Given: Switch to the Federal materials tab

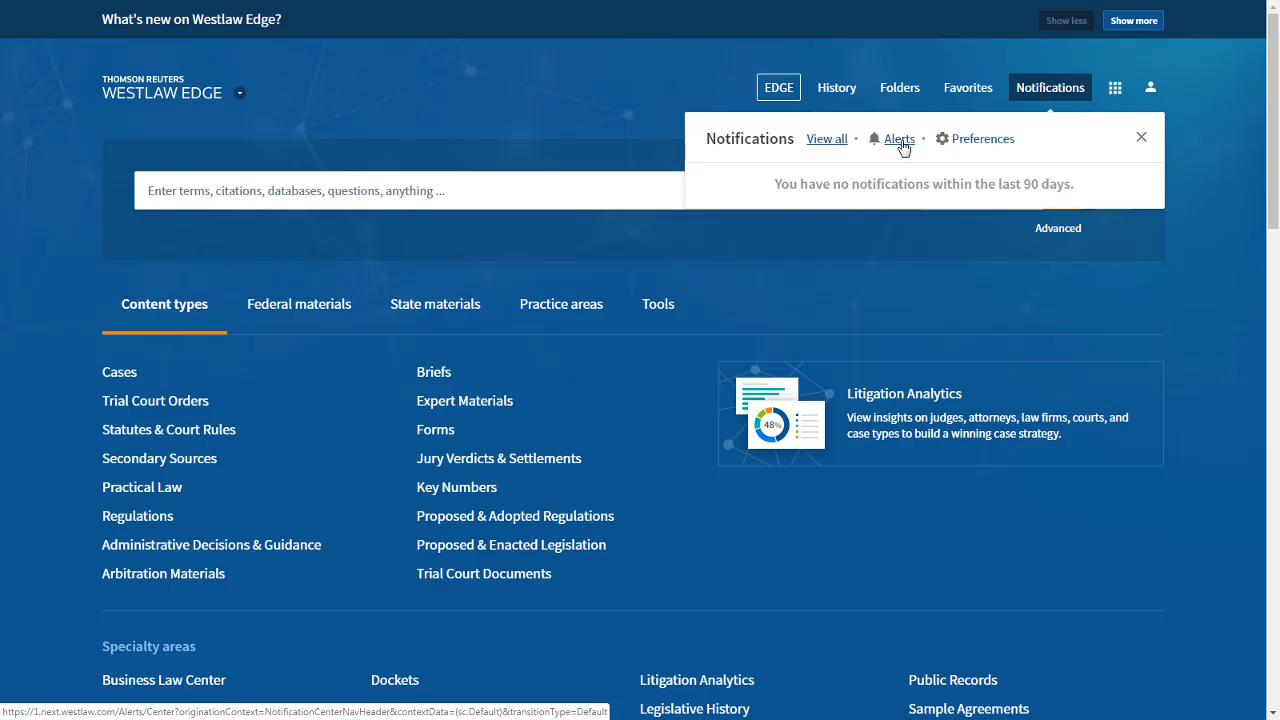Looking at the screenshot, I should (299, 304).
